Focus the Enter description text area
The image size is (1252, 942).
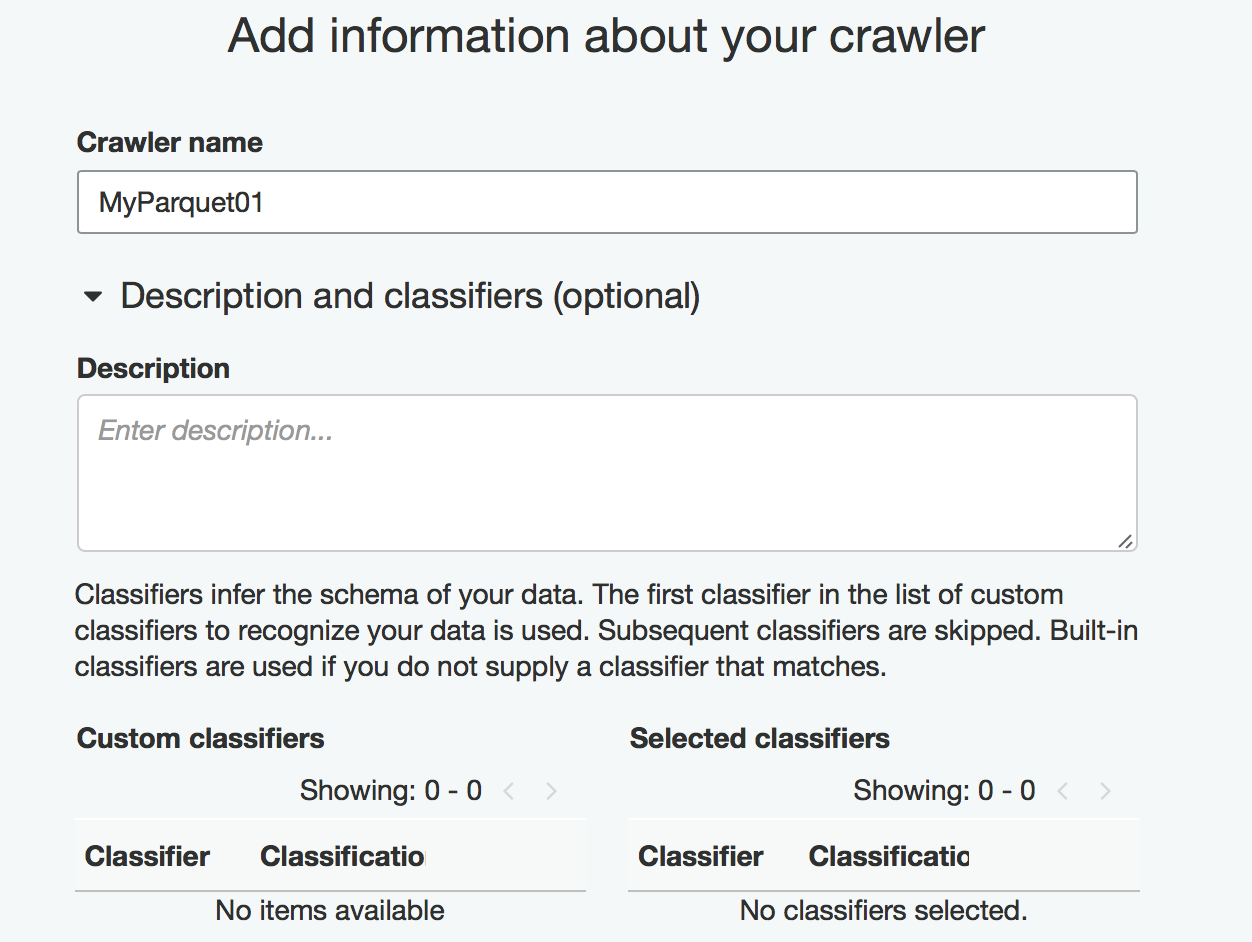tap(607, 473)
